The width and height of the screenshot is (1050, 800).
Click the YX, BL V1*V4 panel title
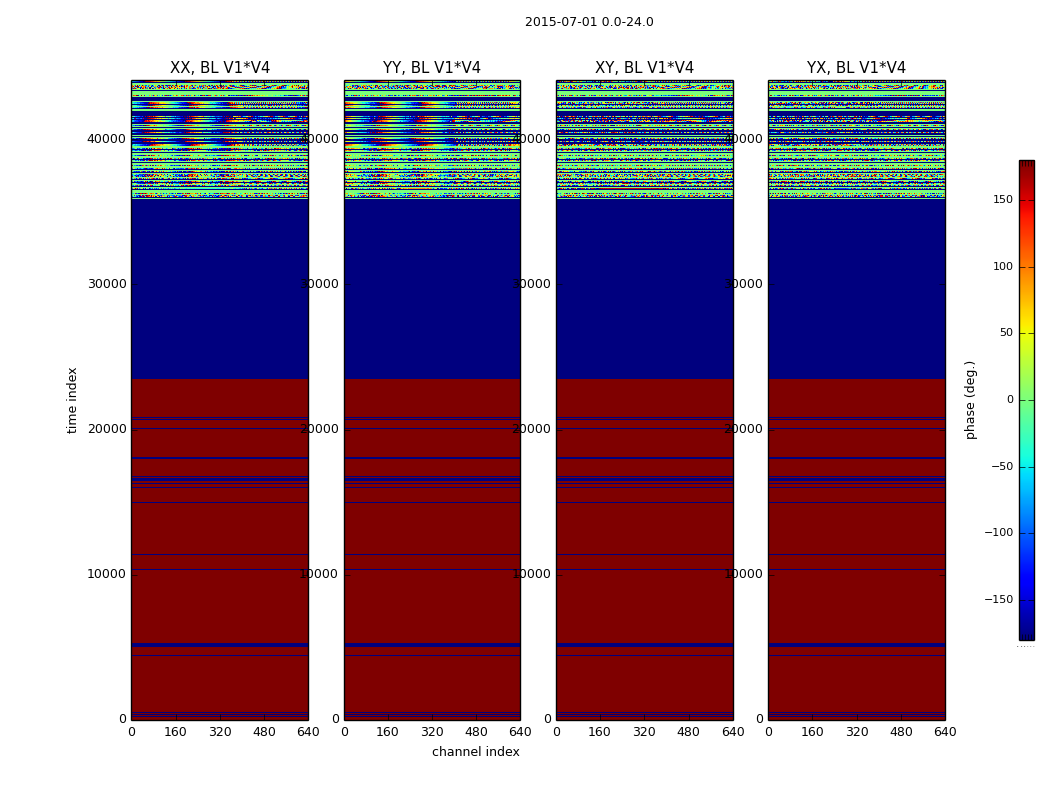856,68
